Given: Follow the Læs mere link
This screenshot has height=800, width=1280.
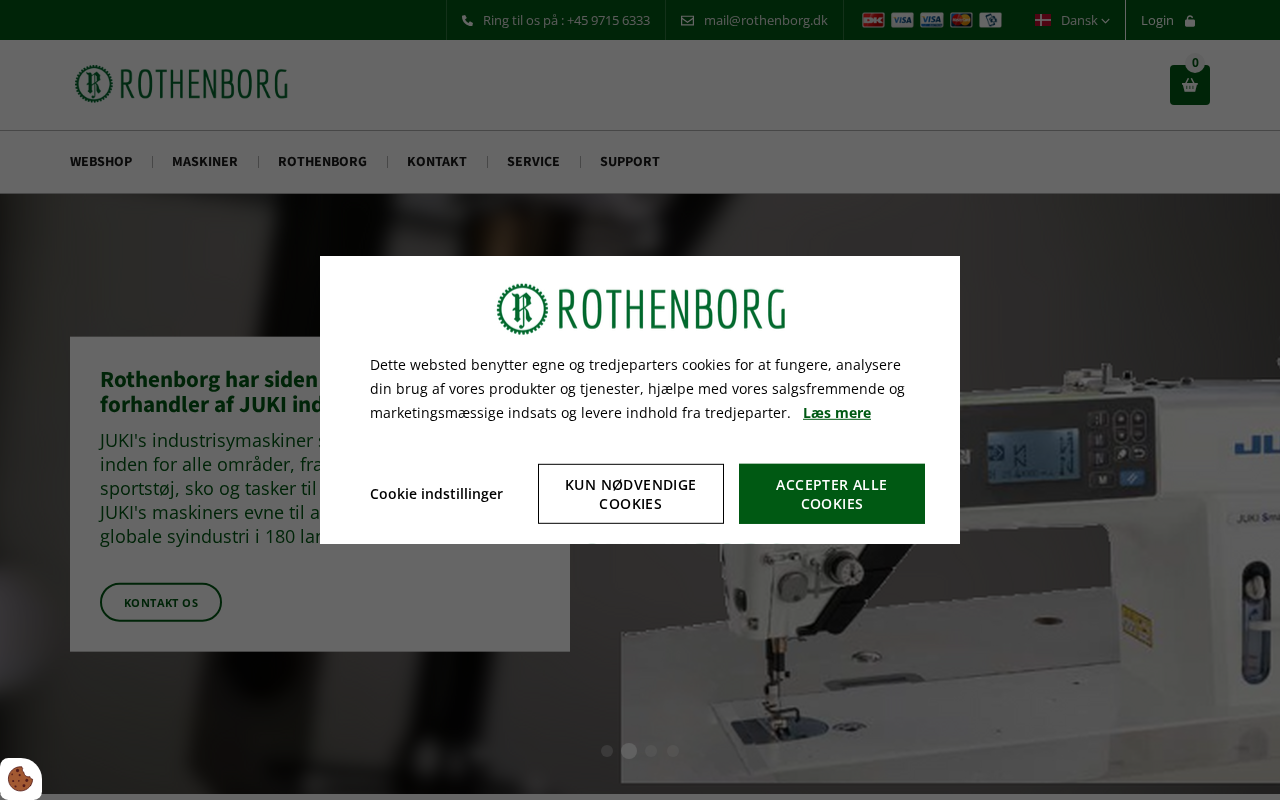Looking at the screenshot, I should [837, 413].
